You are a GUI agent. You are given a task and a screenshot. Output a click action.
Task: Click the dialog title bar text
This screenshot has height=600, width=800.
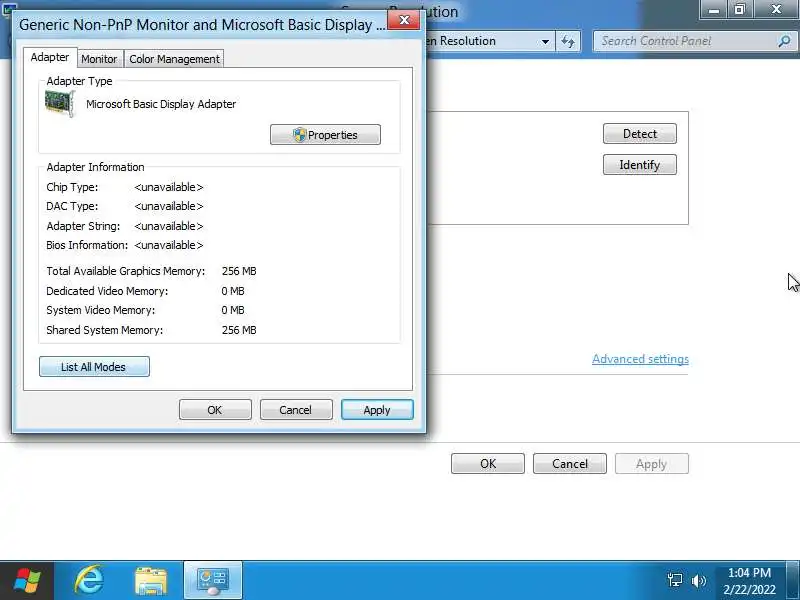coord(202,25)
